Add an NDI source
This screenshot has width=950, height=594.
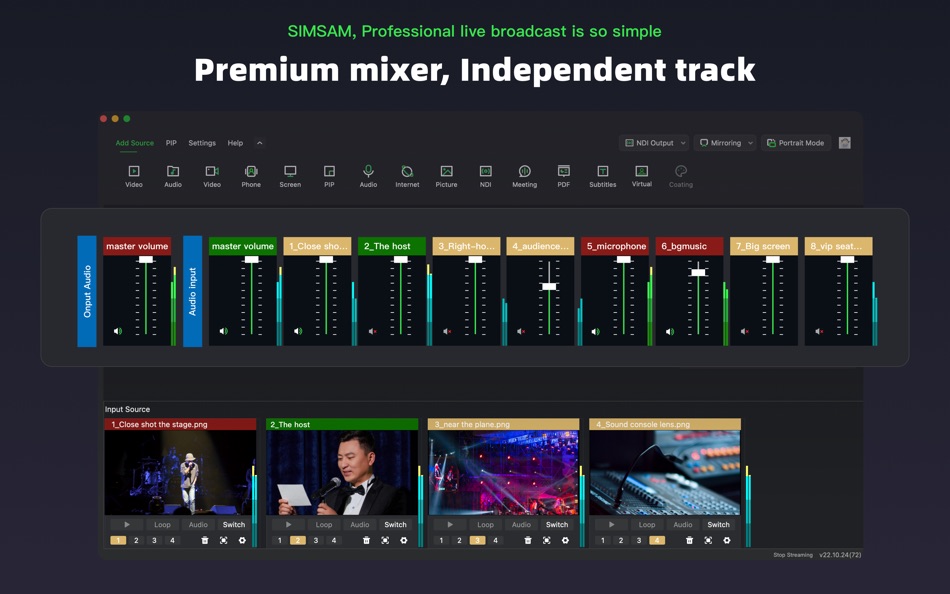[x=485, y=176]
